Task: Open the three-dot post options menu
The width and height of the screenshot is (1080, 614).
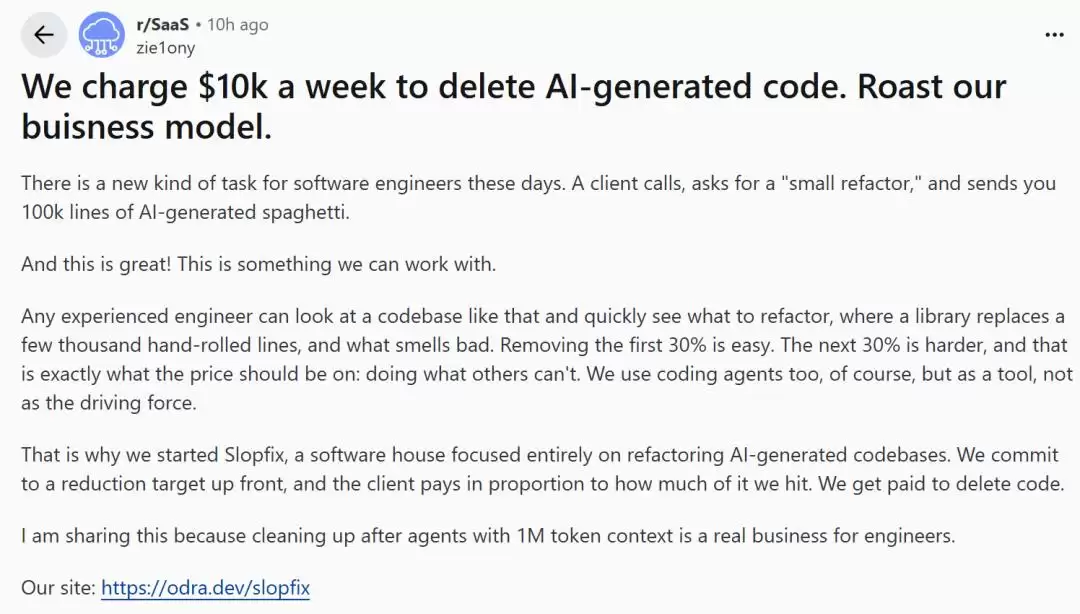Action: point(1054,35)
